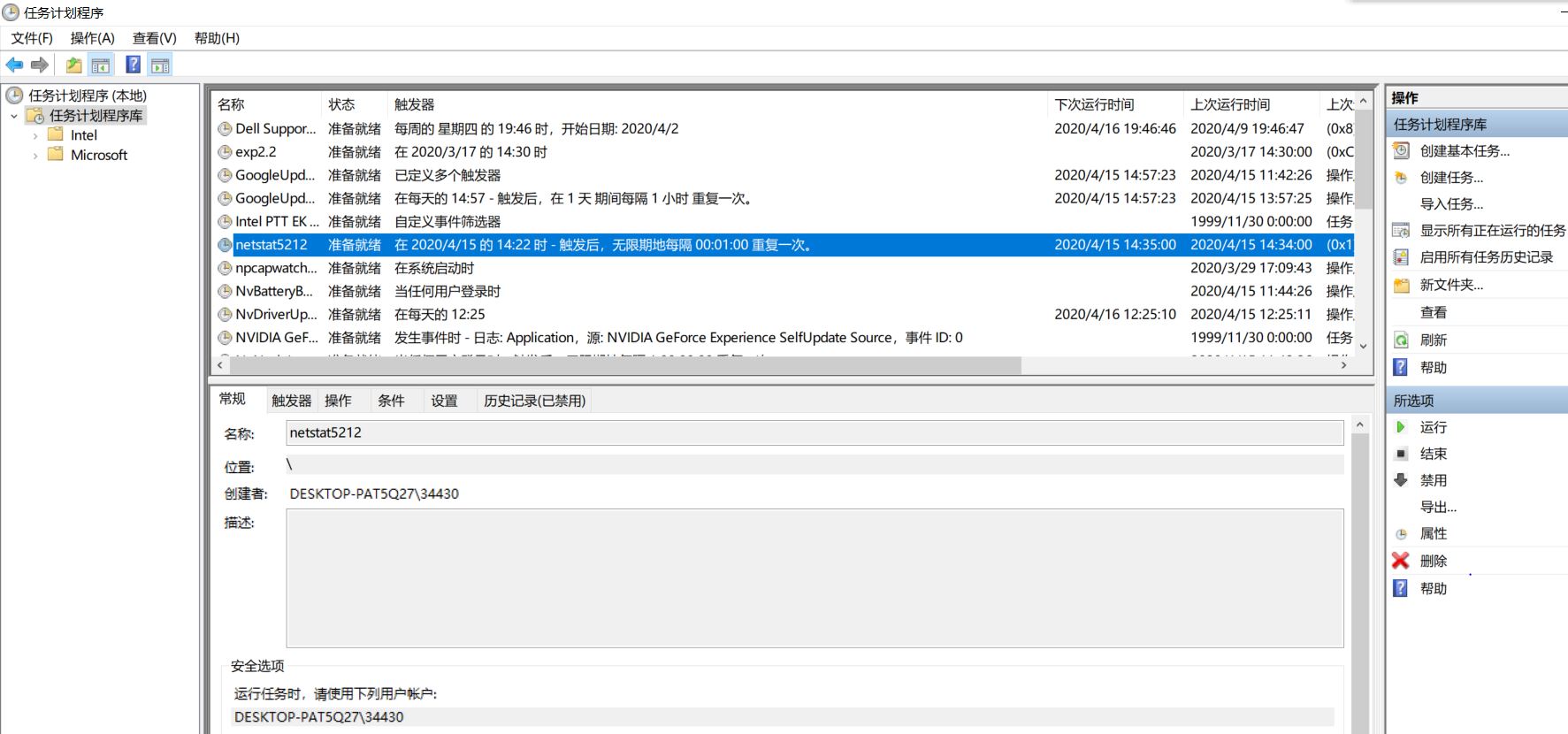This screenshot has width=1568, height=734.
Task: Click the task list scroll down arrow
Action: (x=1363, y=346)
